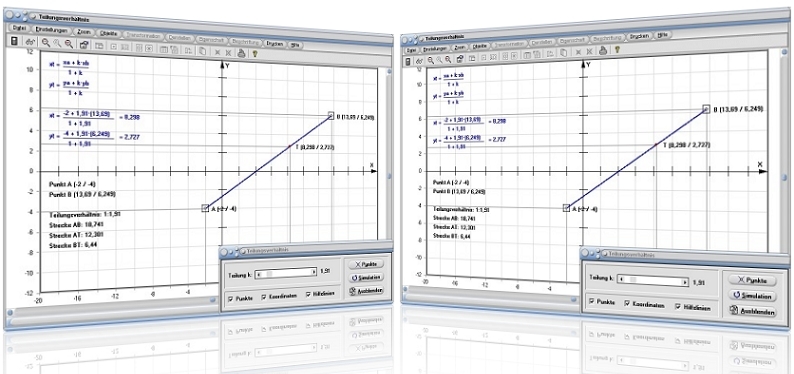This screenshot has width=794, height=374.
Task: Toggle the Hilfslinien checkbox in right panel
Action: pyautogui.click(x=679, y=307)
